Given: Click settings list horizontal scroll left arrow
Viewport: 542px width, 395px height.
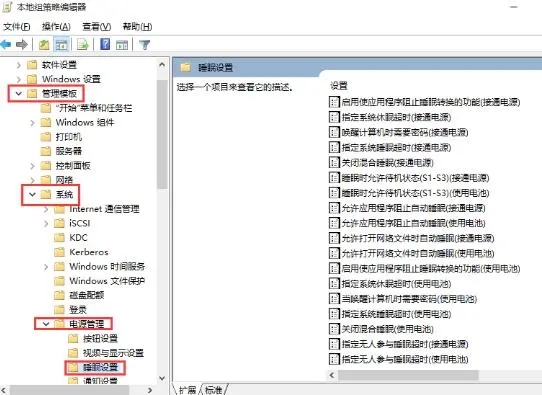Looking at the screenshot, I should (x=332, y=375).
